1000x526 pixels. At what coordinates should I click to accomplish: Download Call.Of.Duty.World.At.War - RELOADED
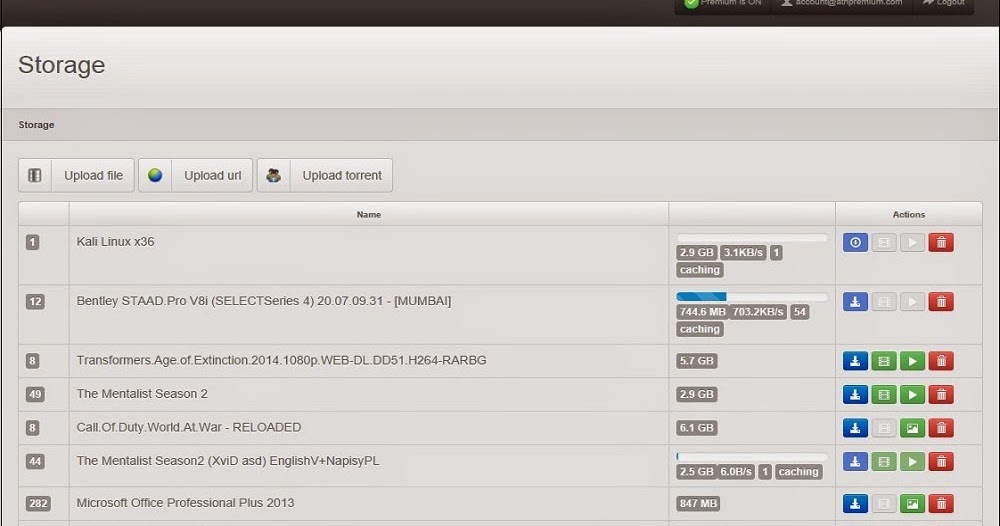[855, 428]
